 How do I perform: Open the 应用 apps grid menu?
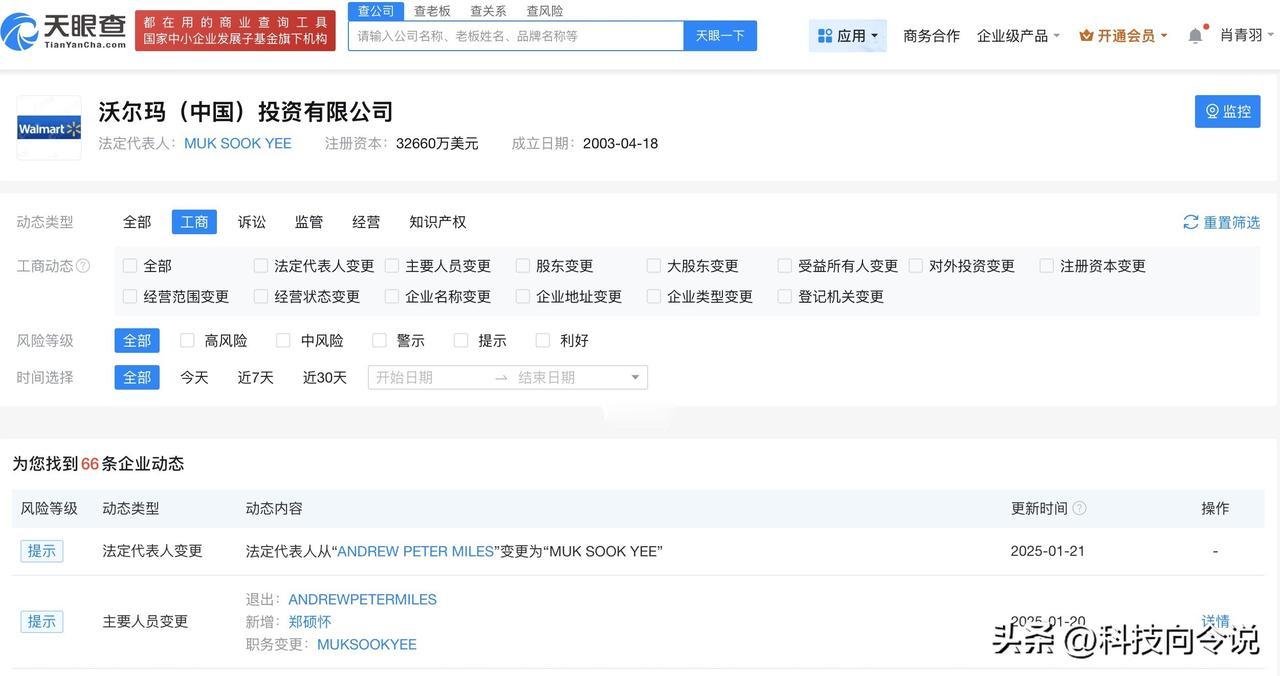click(x=847, y=36)
